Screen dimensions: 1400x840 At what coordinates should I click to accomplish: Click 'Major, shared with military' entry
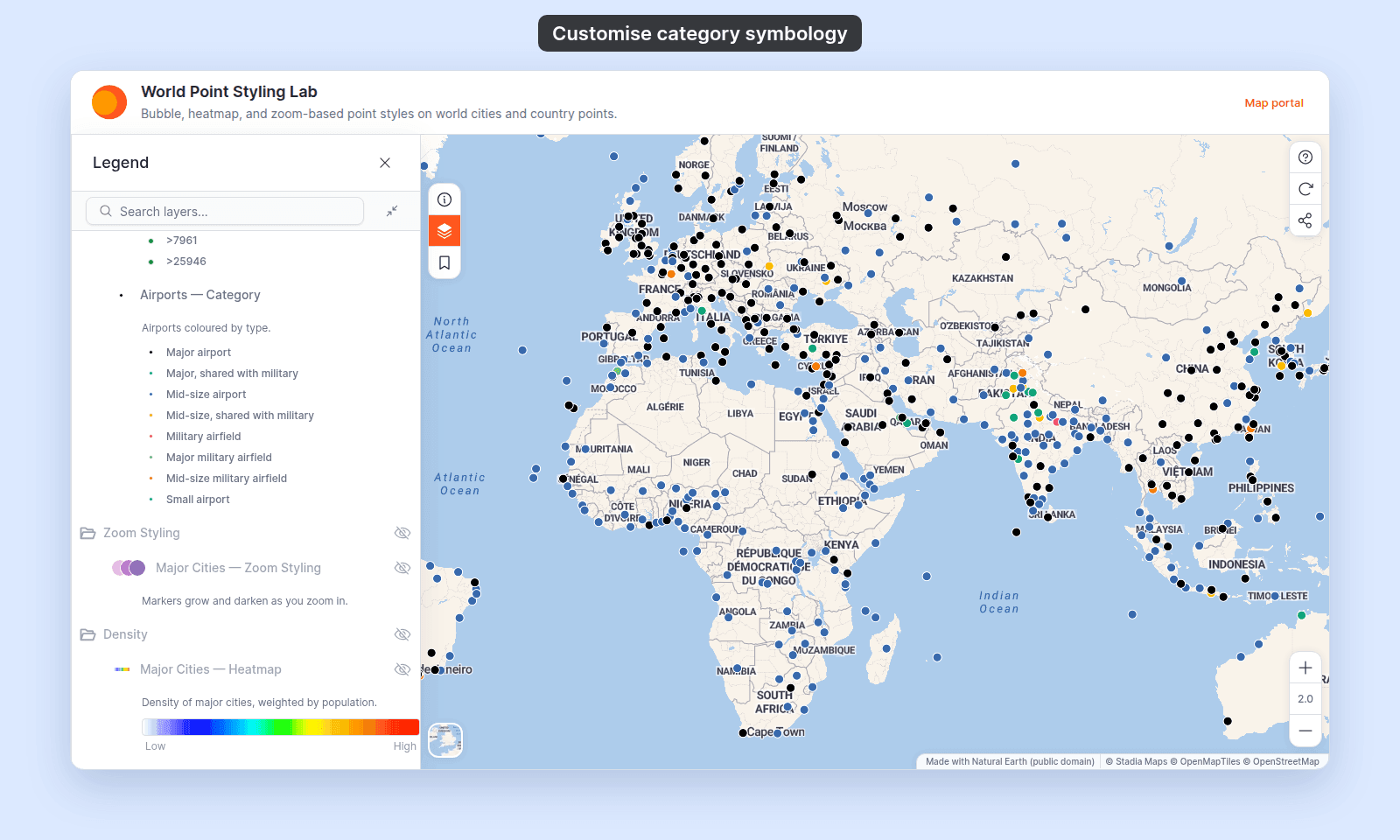pos(232,374)
